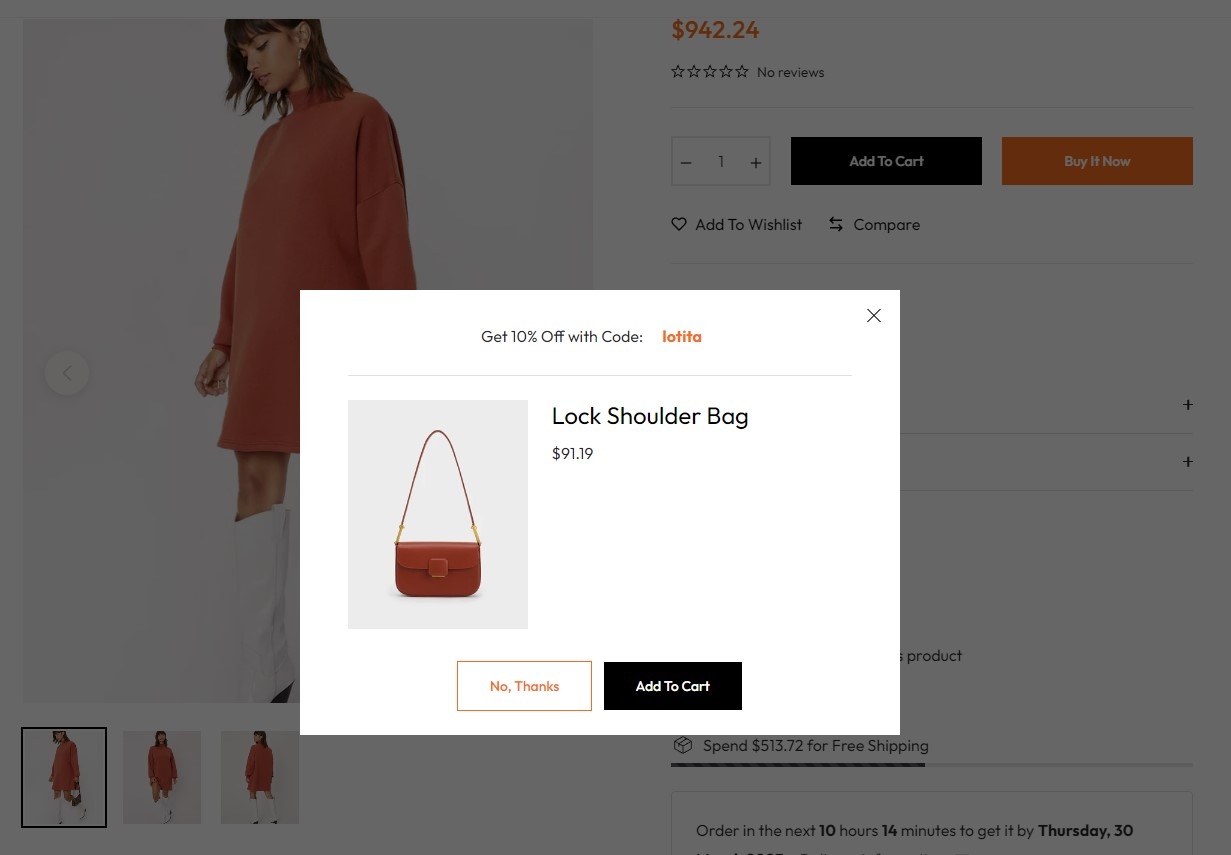1231x855 pixels.
Task: Add Lock Shoulder Bag to cart in popup
Action: 673,686
